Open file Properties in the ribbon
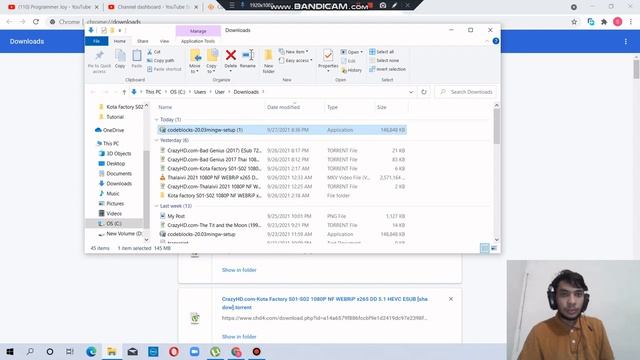640x360 pixels. coord(328,60)
